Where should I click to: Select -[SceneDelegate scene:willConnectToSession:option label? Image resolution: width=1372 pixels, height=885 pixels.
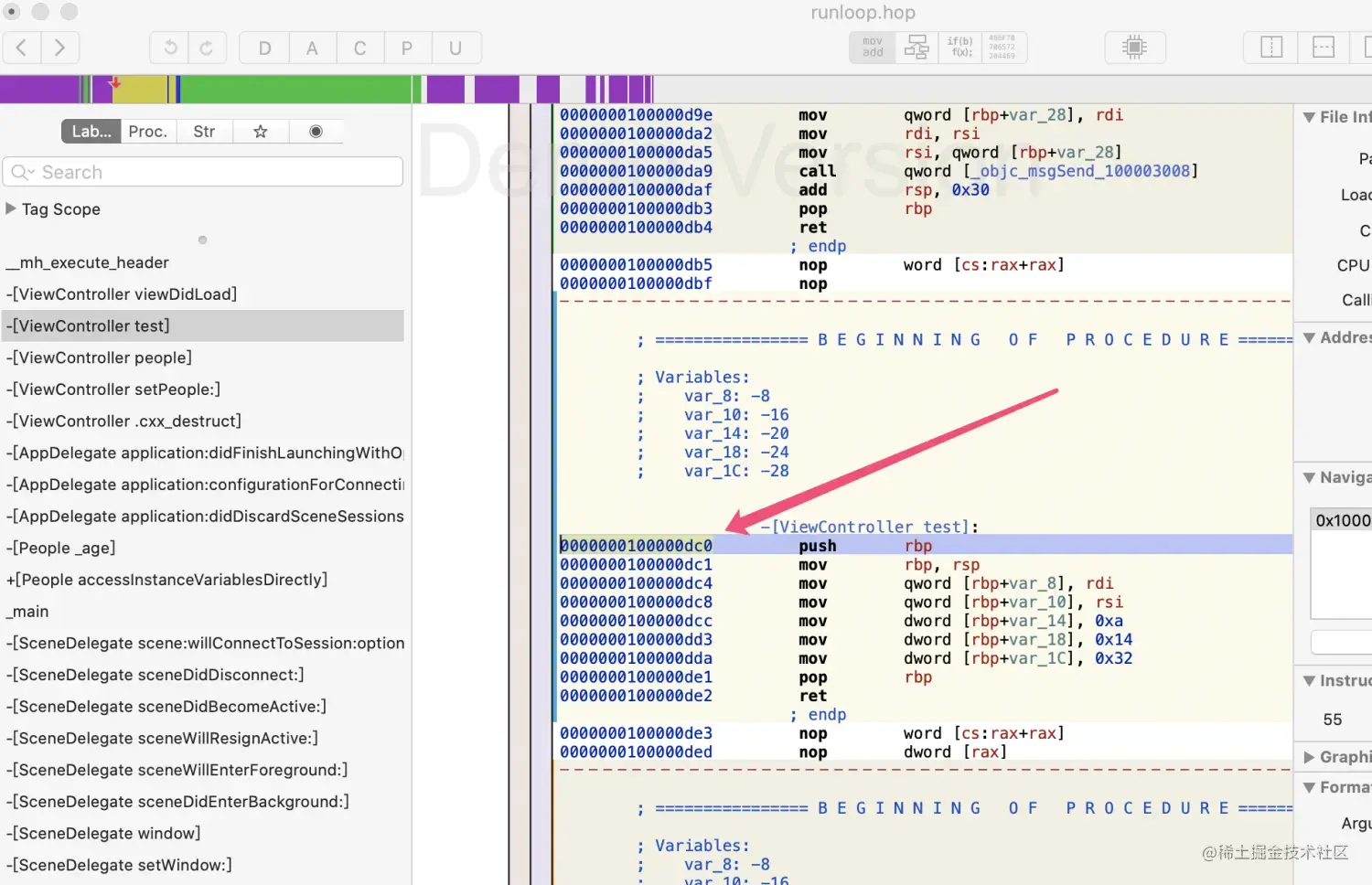tap(202, 643)
